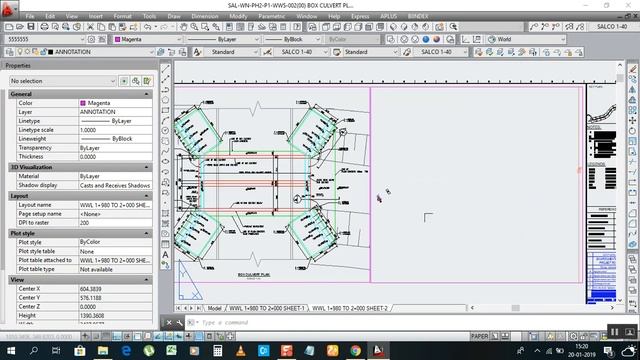Toggle the layer on/off lightbulb for ANNOTATION

20,52
